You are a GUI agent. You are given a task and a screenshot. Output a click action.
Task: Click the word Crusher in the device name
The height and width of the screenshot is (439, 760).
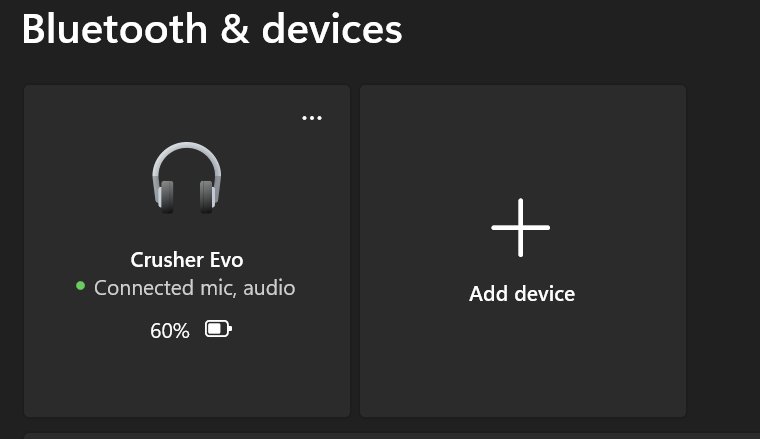(168, 260)
